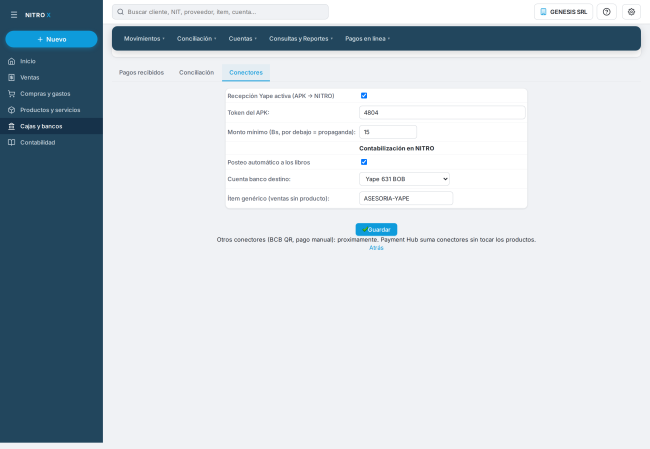The width and height of the screenshot is (650, 449).
Task: Click the Token del APK label
Action: (248, 113)
